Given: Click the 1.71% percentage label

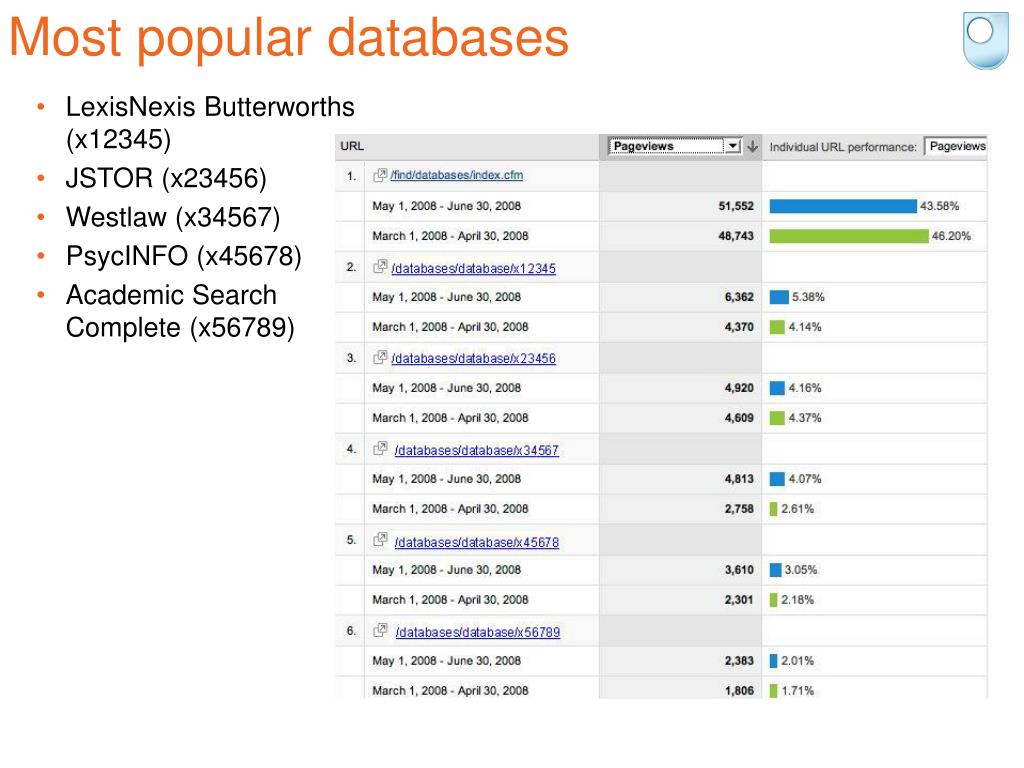Looking at the screenshot, I should [x=797, y=690].
